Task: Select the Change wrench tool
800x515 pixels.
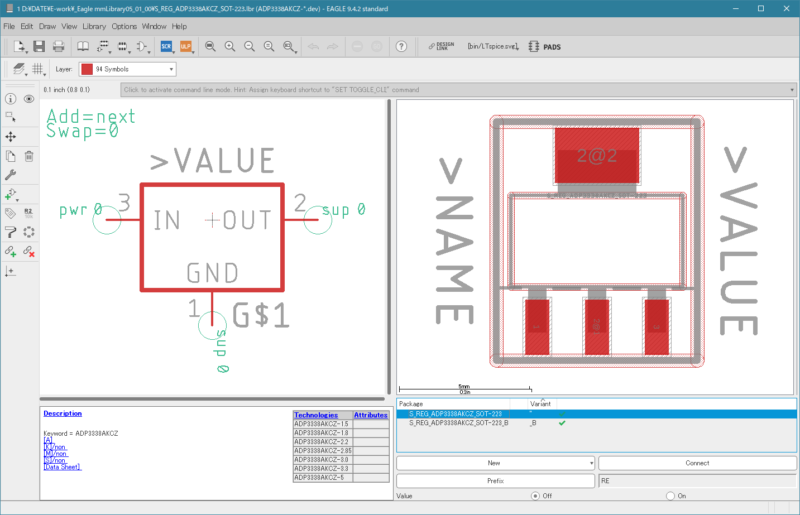Action: [x=11, y=175]
